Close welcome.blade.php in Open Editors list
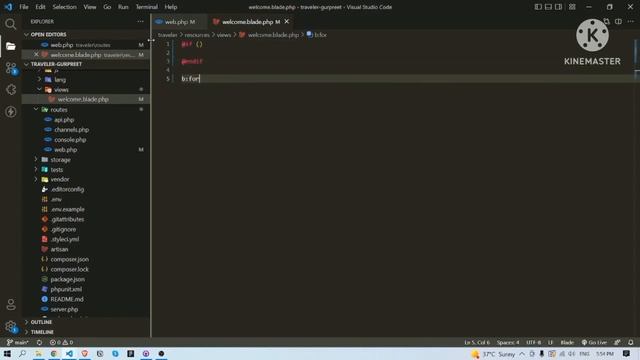 tap(36, 54)
